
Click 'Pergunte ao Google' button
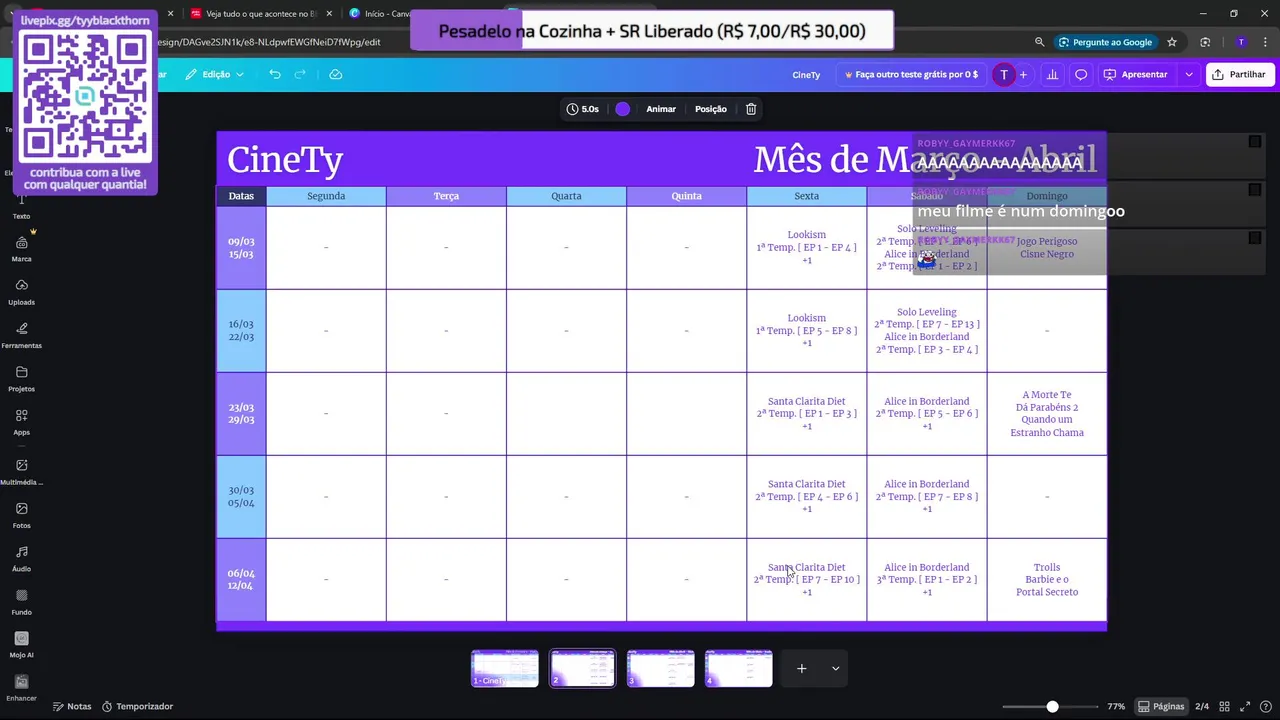click(1105, 42)
